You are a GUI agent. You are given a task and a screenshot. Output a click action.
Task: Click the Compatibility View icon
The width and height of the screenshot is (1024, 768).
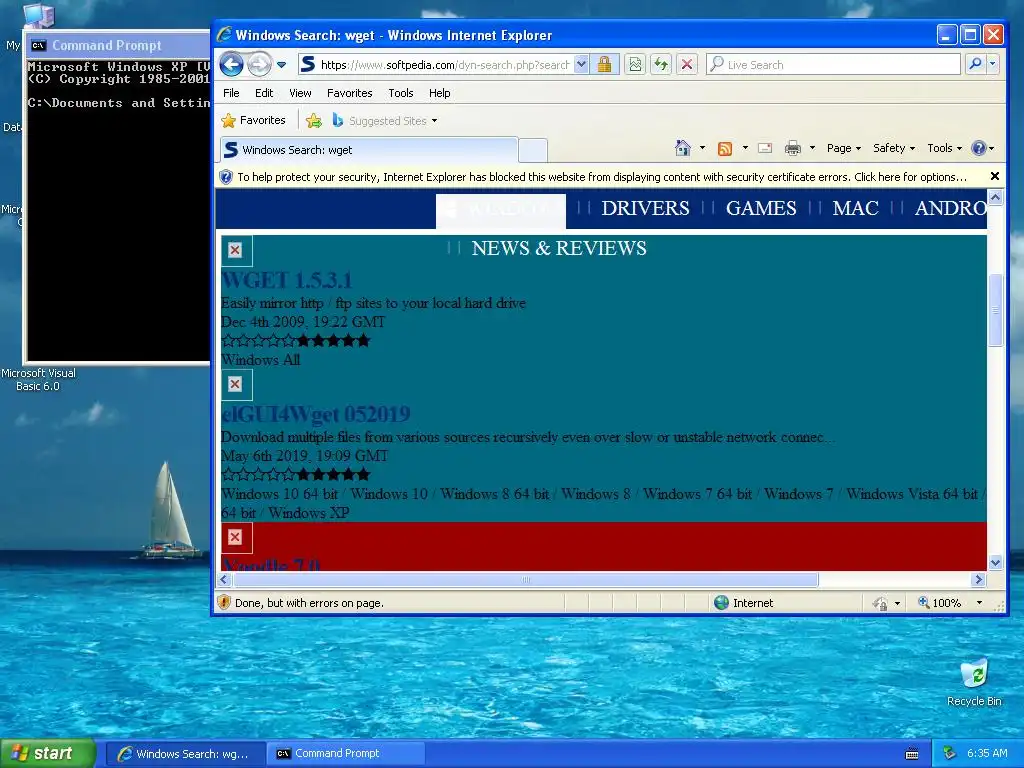click(x=635, y=64)
